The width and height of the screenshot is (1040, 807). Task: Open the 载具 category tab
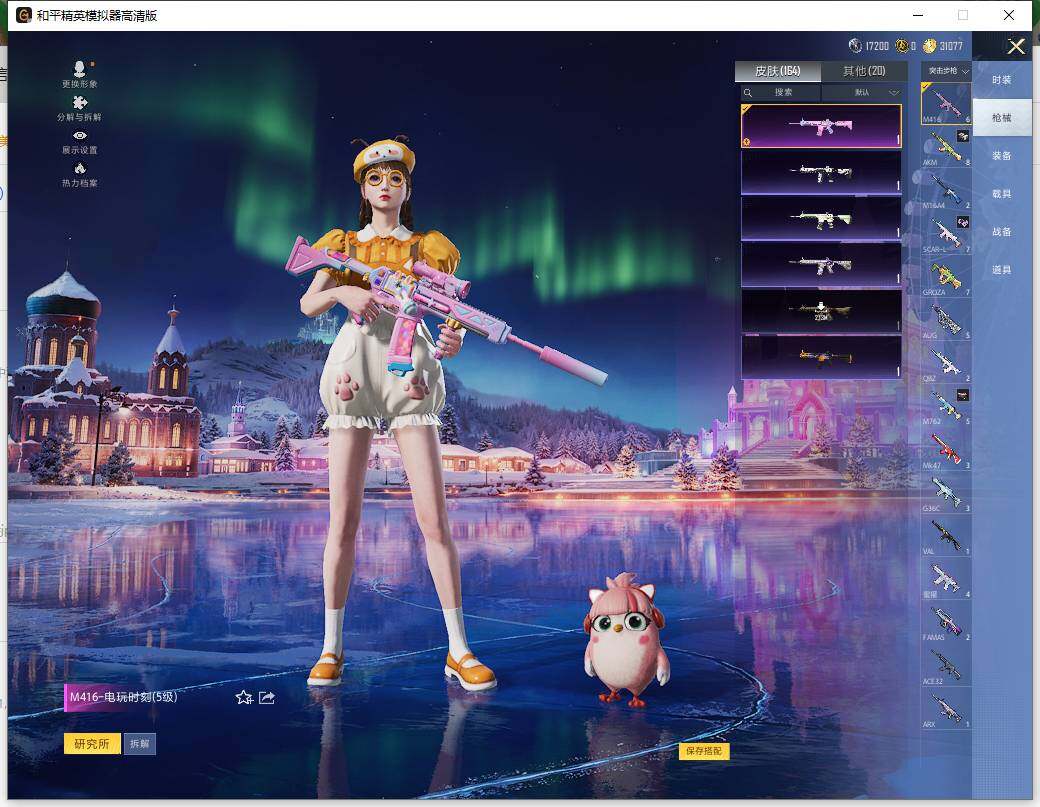pos(1002,194)
